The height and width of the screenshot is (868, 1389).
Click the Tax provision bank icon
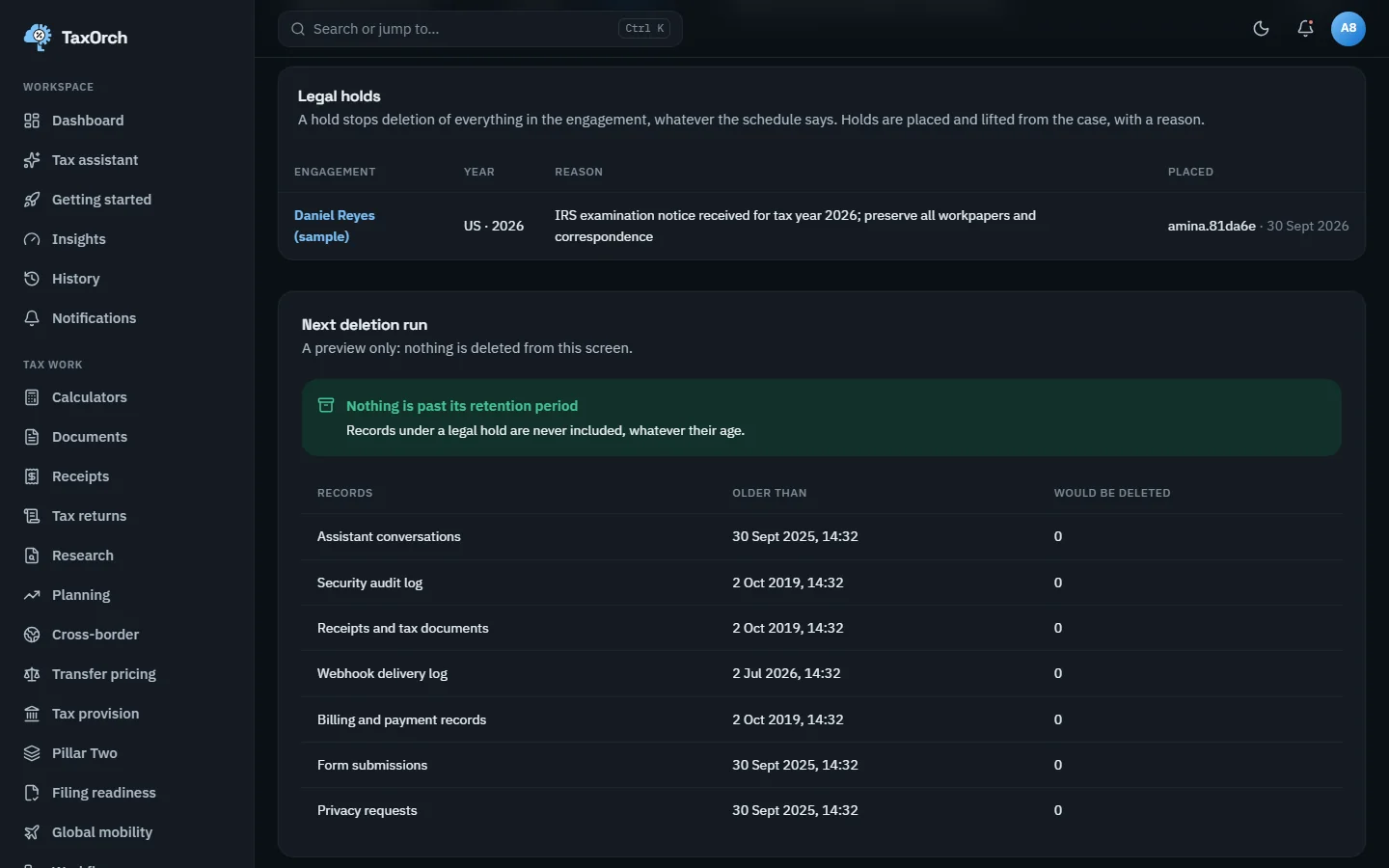[32, 714]
